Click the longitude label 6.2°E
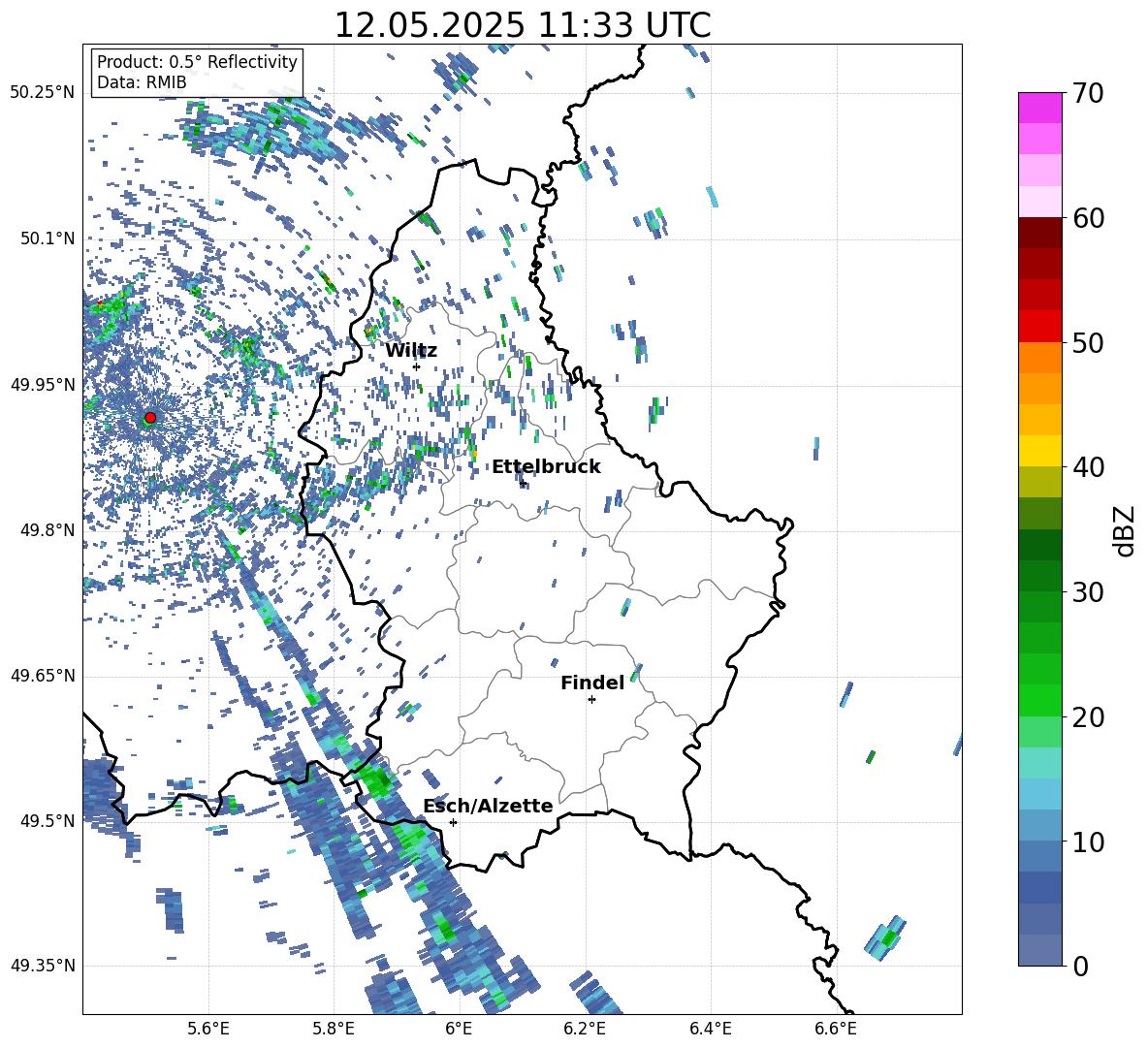 click(585, 1029)
